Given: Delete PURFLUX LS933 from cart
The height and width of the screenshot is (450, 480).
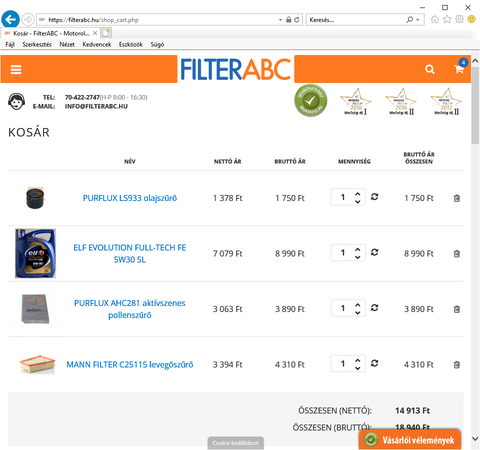Looking at the screenshot, I should tap(457, 198).
